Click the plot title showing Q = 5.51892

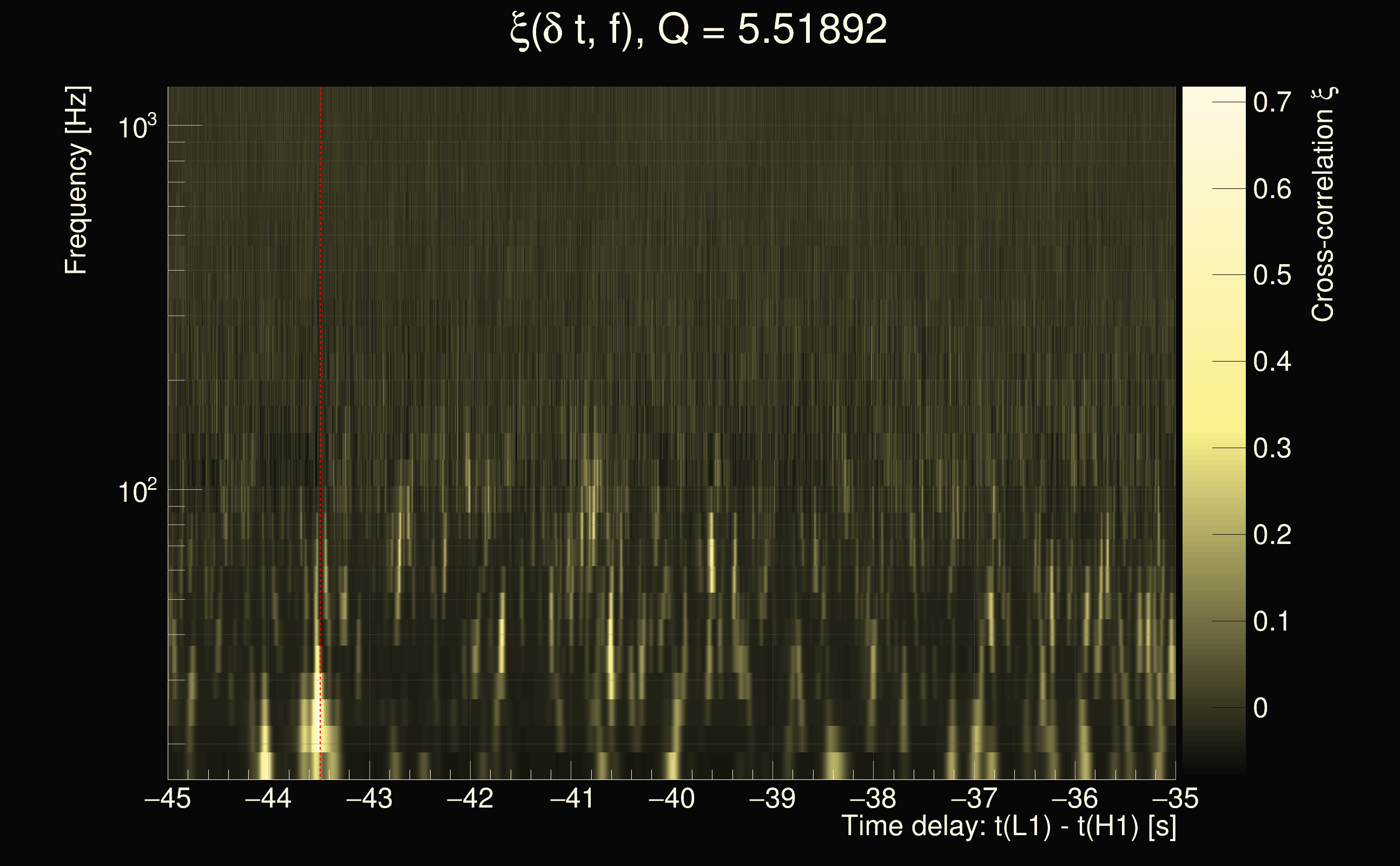(x=698, y=30)
